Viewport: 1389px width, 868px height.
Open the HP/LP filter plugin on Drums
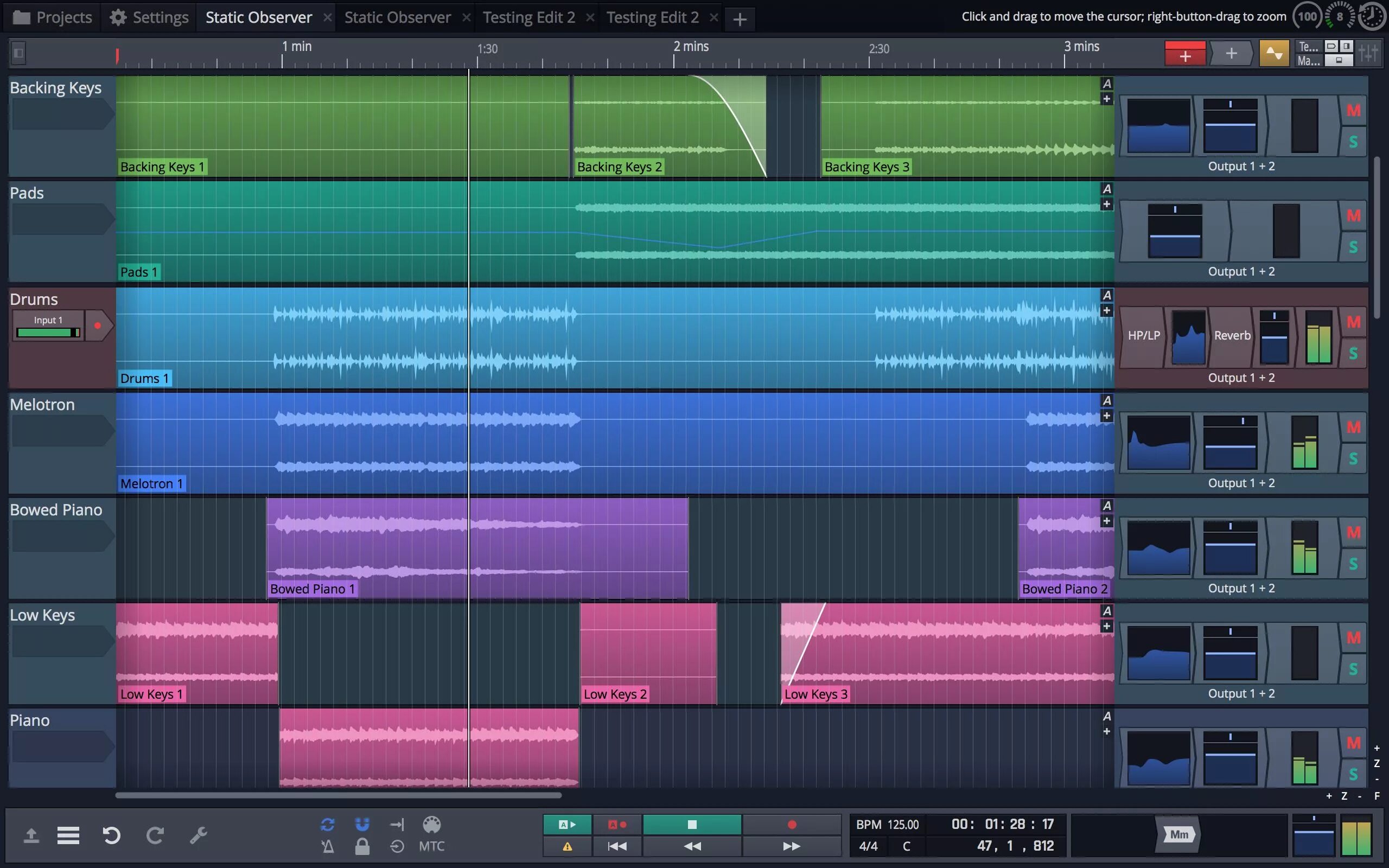point(1143,336)
